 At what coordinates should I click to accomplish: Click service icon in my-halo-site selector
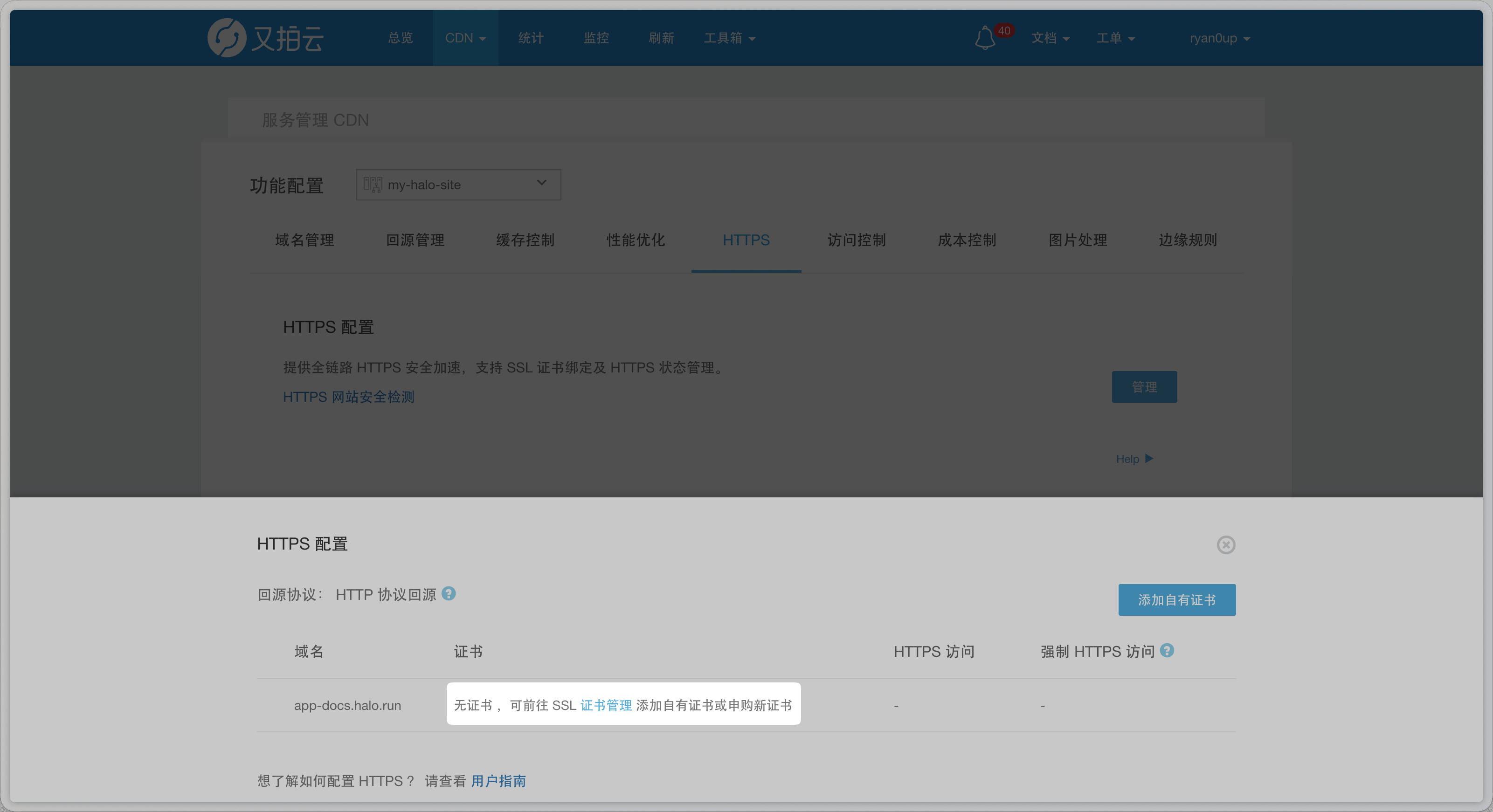(x=373, y=185)
